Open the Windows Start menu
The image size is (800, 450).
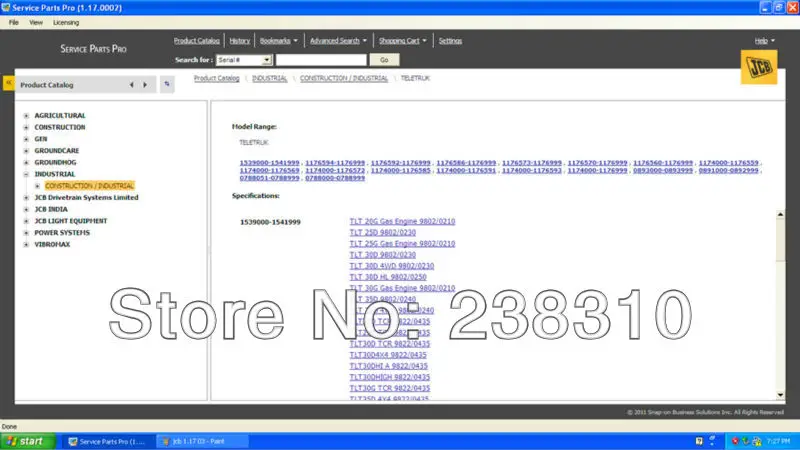coord(28,441)
